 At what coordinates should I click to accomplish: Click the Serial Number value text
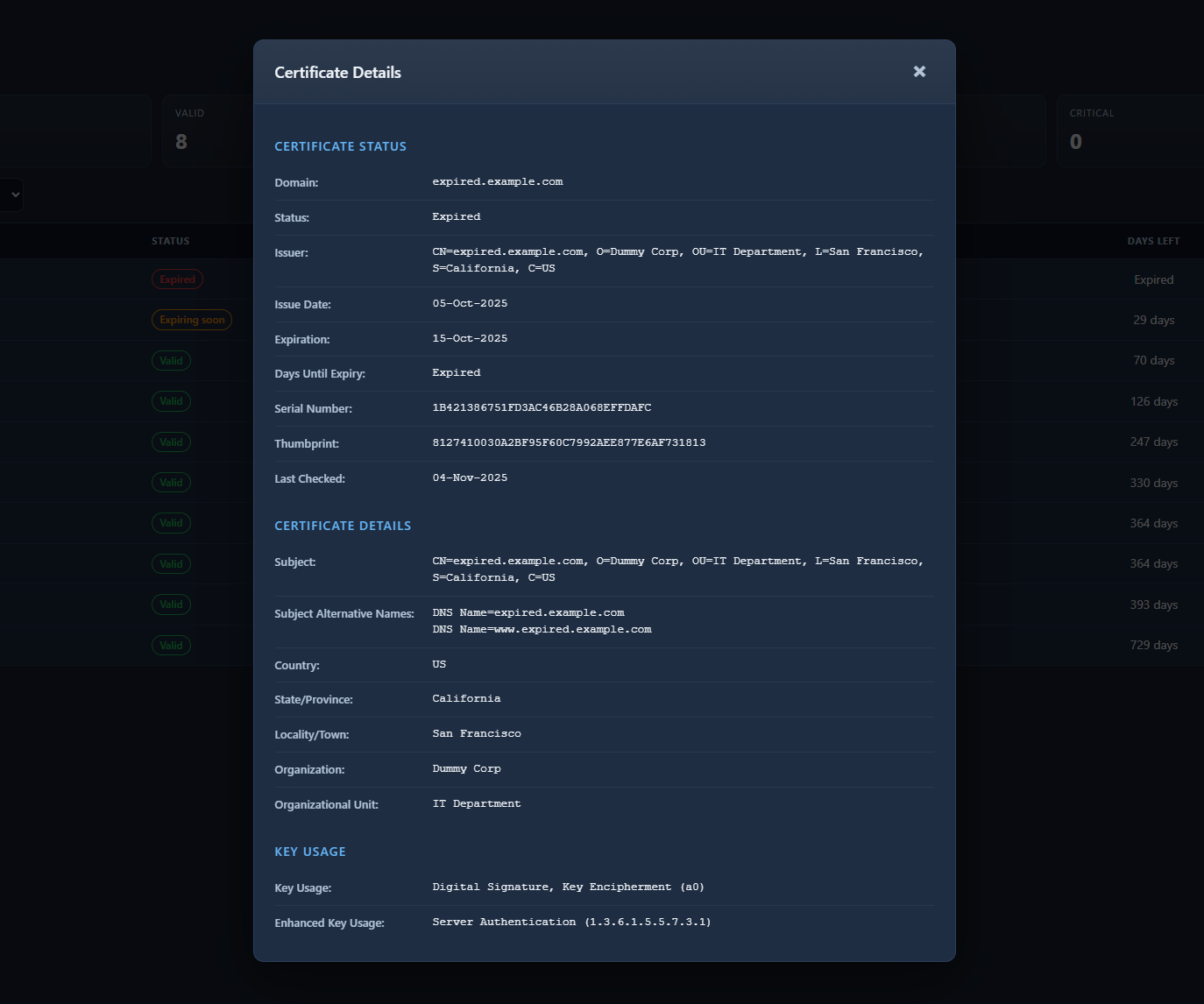(x=542, y=408)
